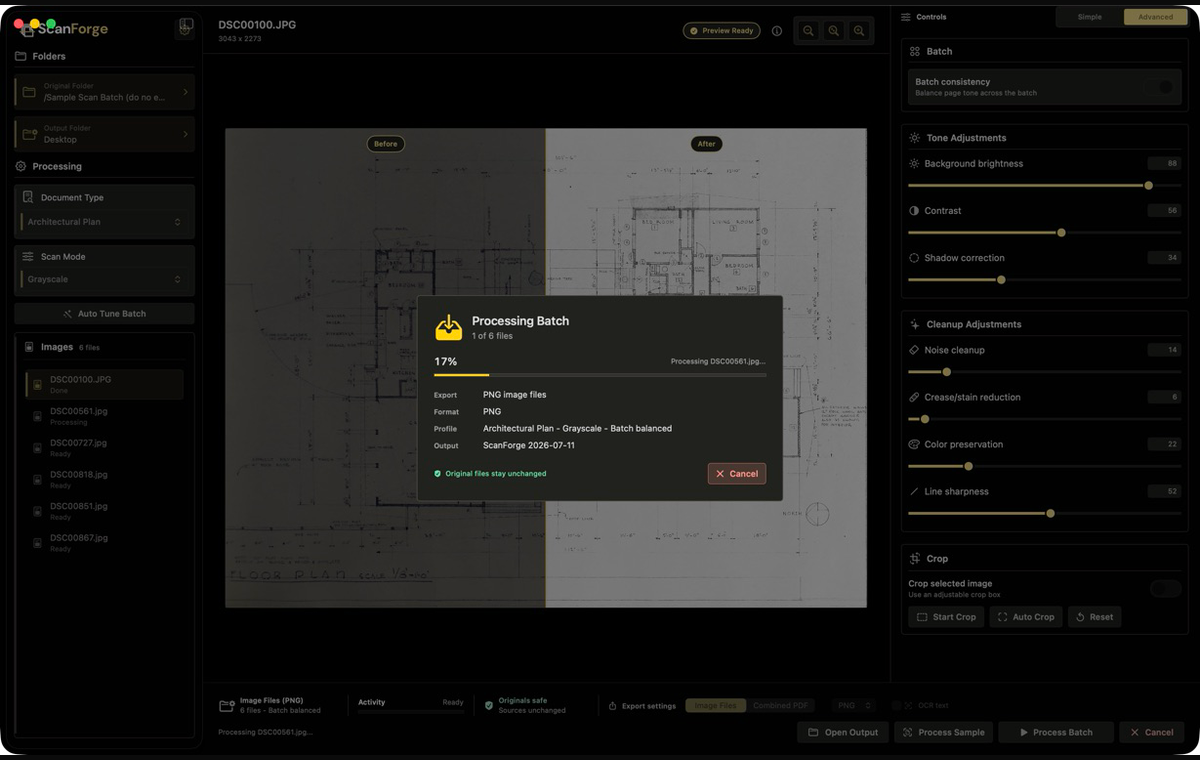Click the Auto Crop button

pyautogui.click(x=1026, y=617)
